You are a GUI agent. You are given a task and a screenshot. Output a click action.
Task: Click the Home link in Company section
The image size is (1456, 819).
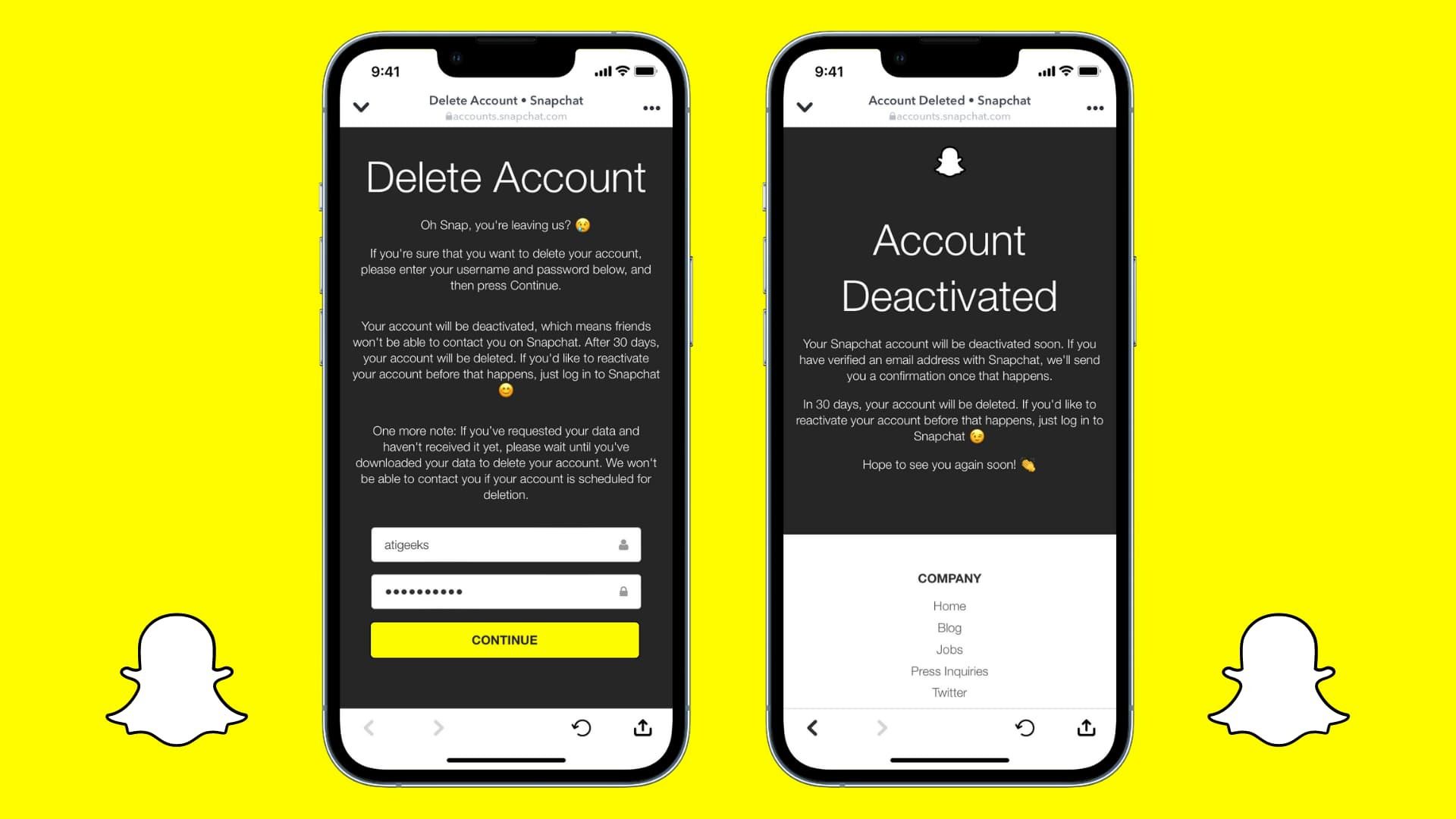(x=948, y=606)
